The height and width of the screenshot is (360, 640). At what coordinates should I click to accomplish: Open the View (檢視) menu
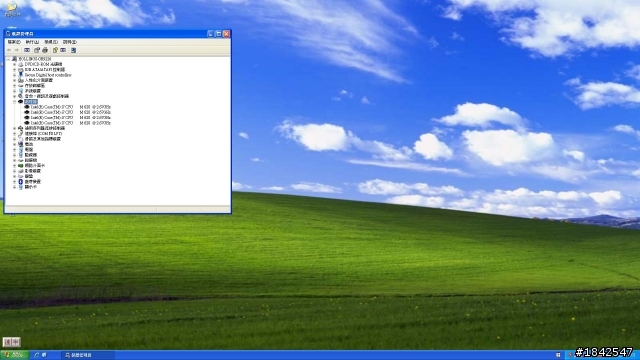(51, 42)
